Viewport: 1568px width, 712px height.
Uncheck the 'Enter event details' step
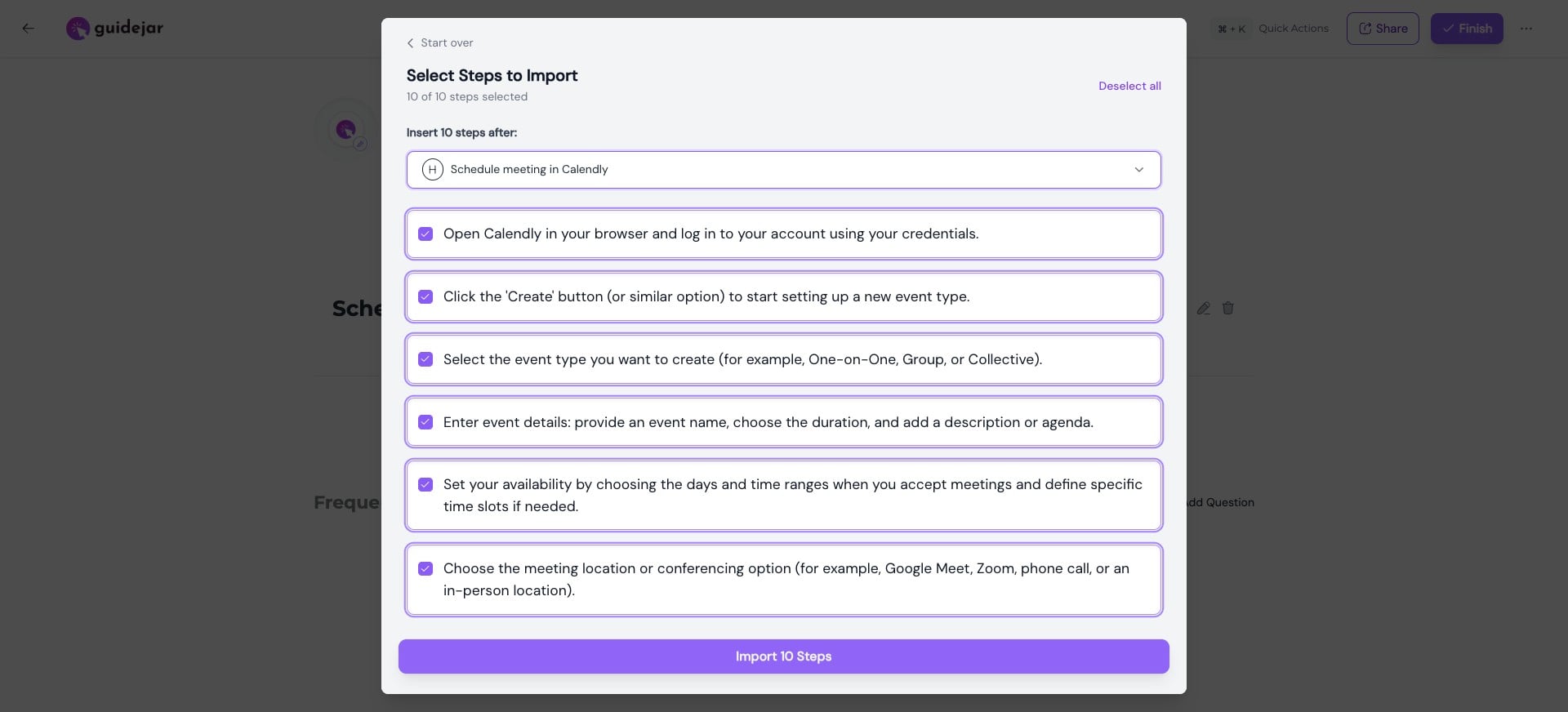425,422
